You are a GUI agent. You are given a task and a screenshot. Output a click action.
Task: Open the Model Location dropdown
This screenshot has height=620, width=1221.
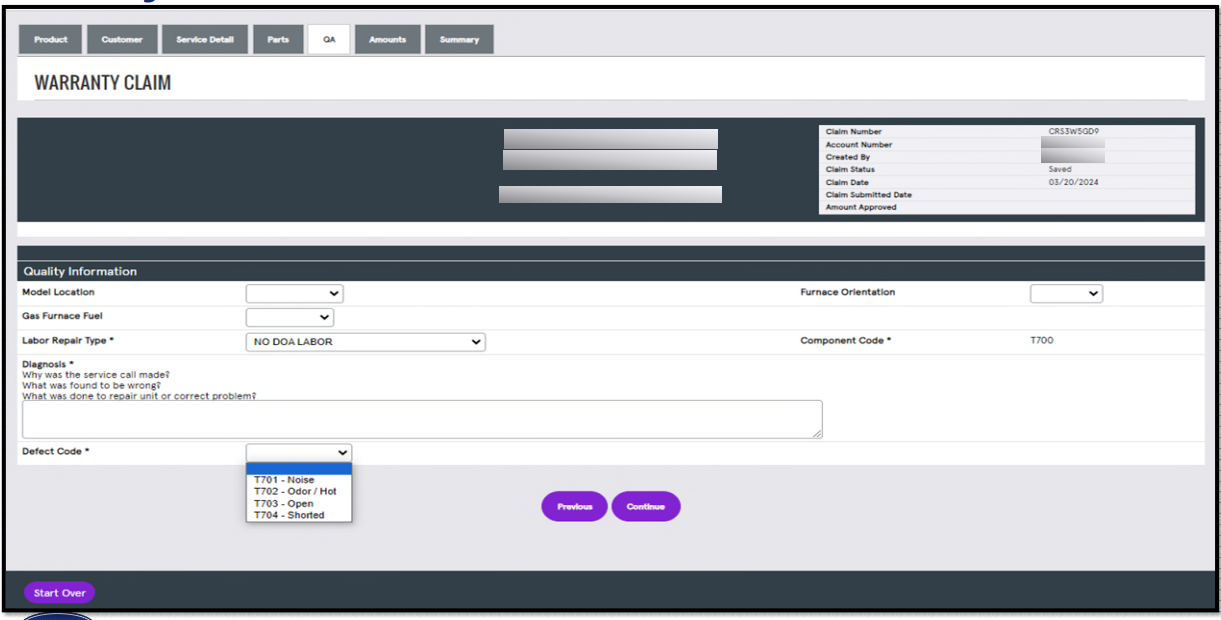coord(294,293)
